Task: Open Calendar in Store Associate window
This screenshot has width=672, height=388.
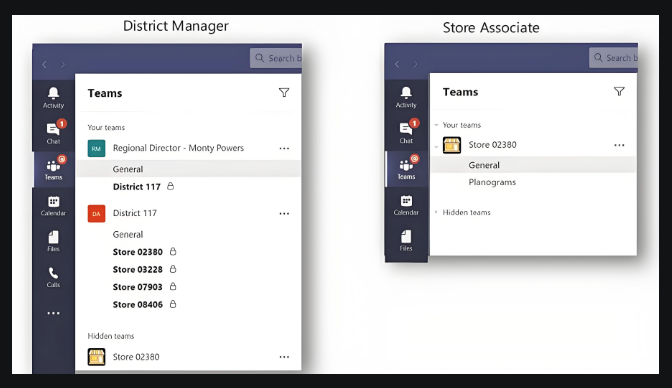Action: [x=406, y=205]
